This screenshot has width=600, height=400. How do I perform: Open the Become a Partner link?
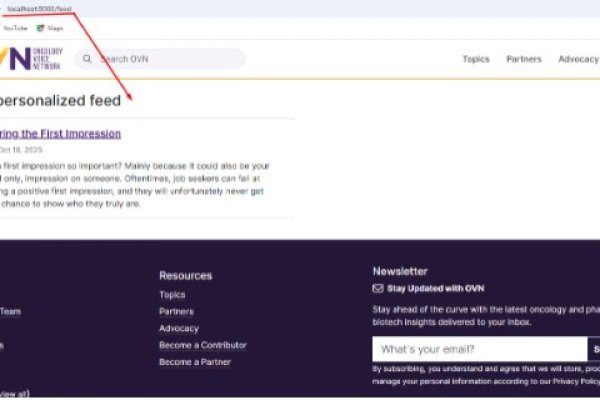(x=195, y=362)
